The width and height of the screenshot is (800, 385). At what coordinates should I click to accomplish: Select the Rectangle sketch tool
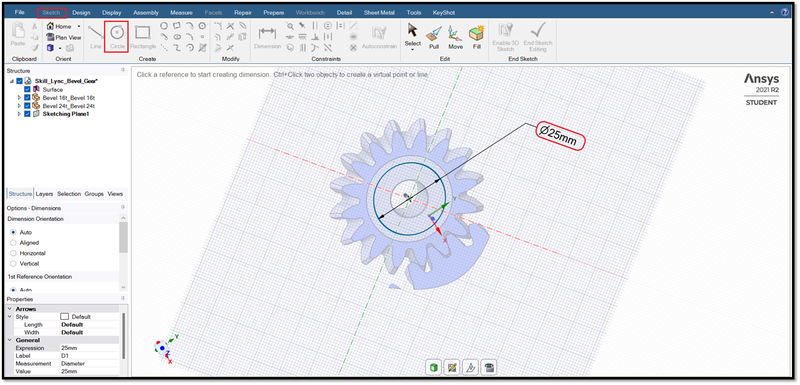pyautogui.click(x=143, y=36)
